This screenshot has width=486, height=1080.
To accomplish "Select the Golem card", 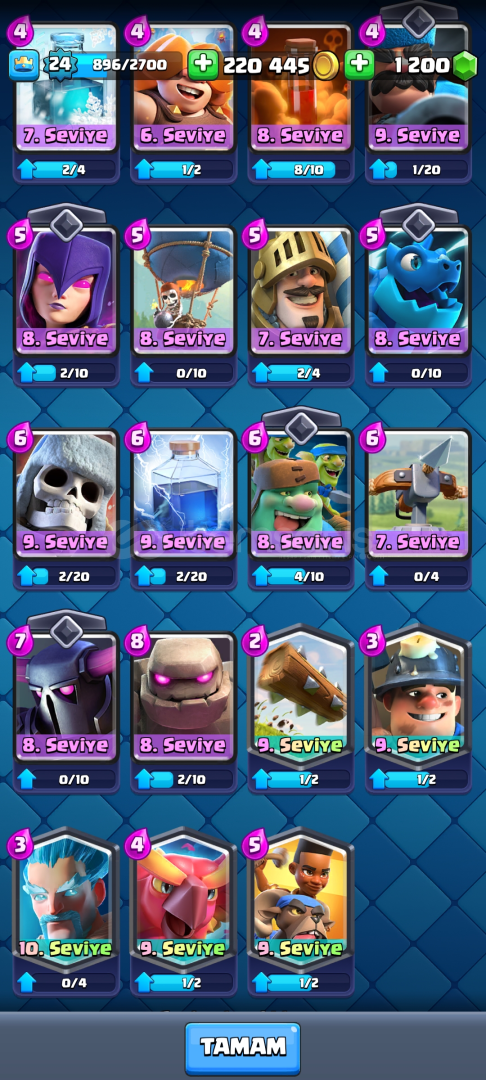I will click(183, 697).
